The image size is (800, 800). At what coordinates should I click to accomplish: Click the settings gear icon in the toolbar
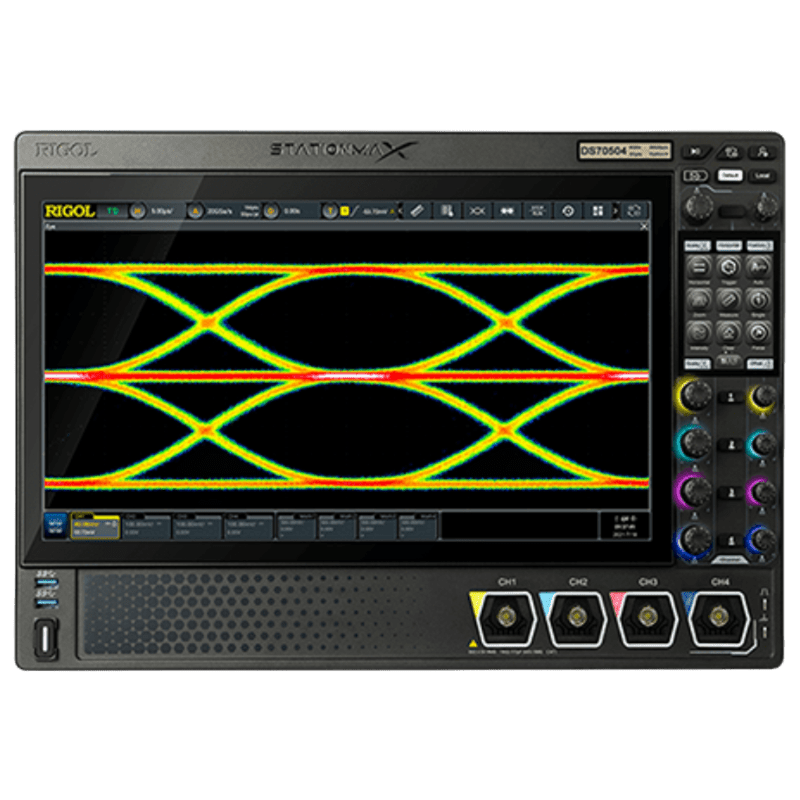click(x=569, y=211)
